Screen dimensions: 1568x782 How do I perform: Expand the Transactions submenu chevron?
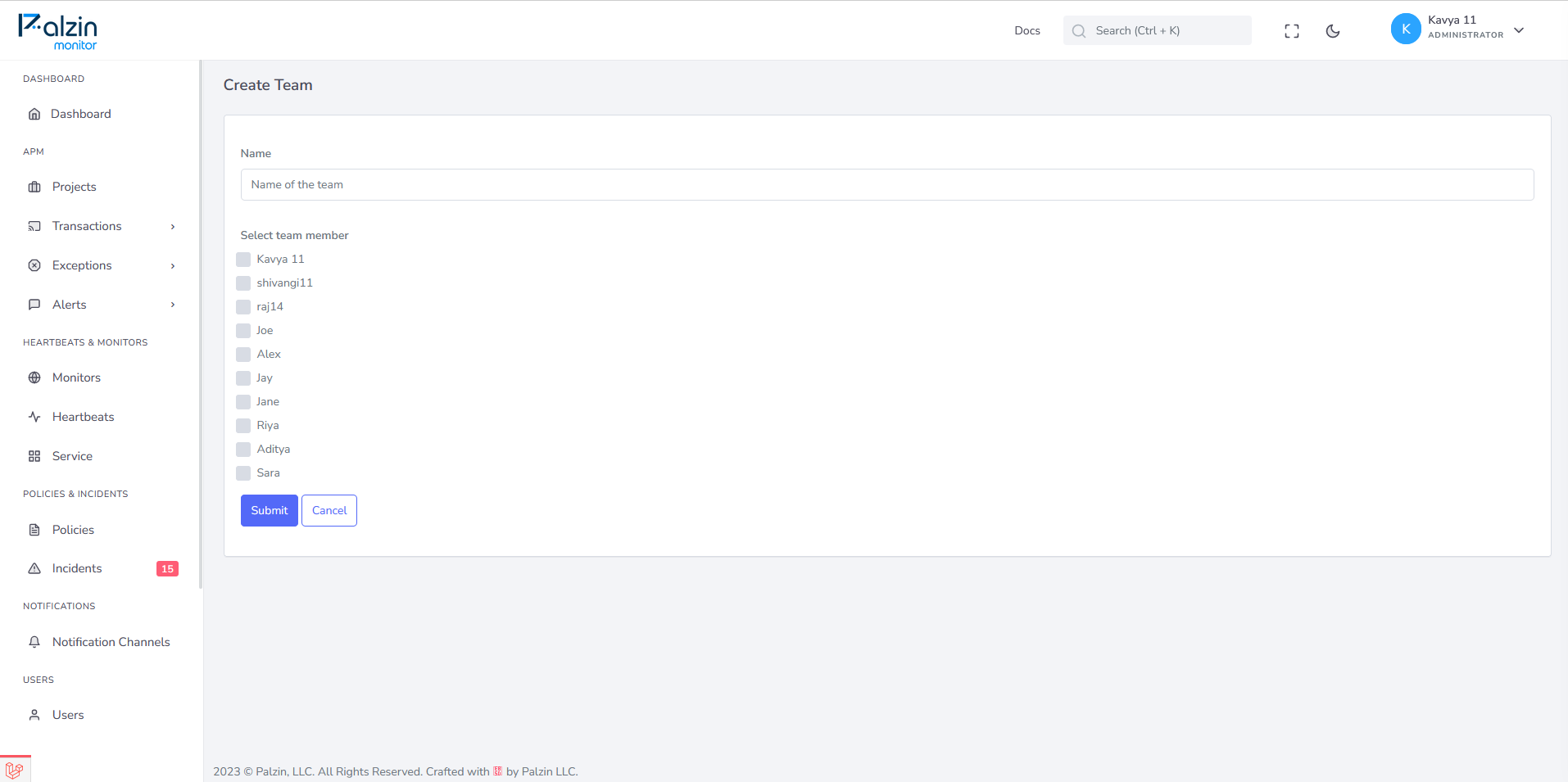click(x=173, y=227)
